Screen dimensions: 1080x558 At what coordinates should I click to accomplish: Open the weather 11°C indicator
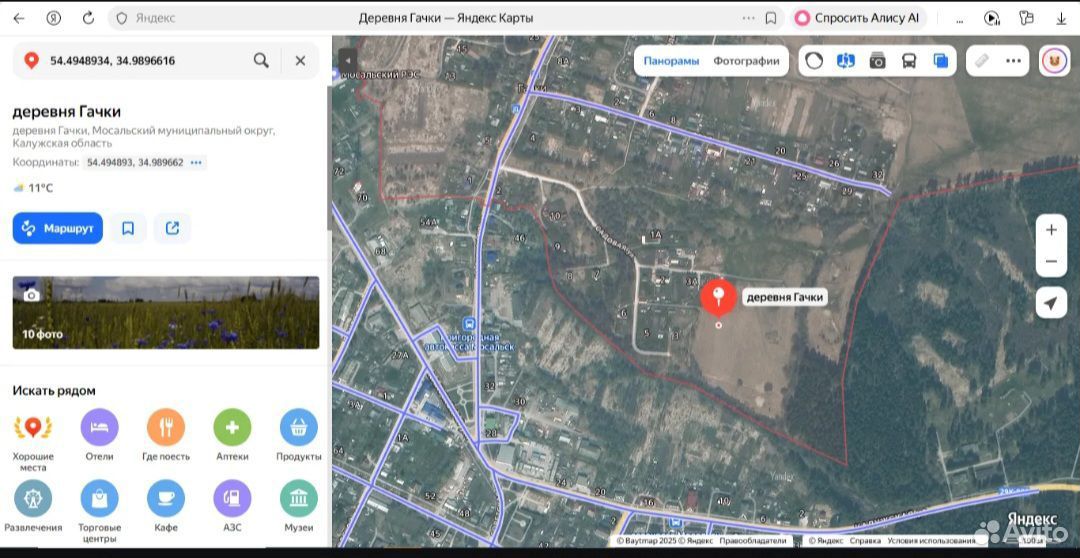(33, 188)
